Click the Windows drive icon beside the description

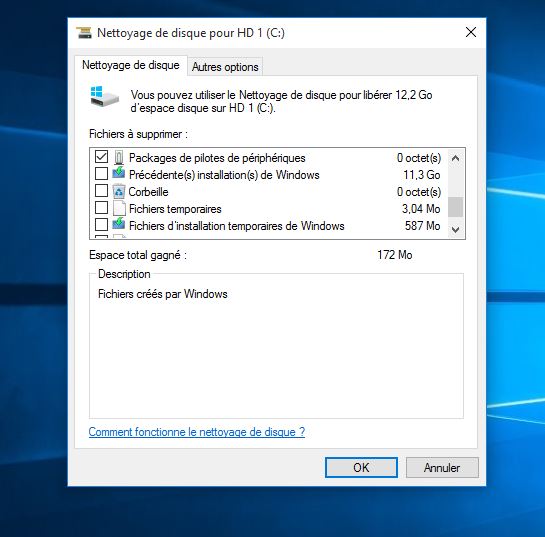pos(104,97)
